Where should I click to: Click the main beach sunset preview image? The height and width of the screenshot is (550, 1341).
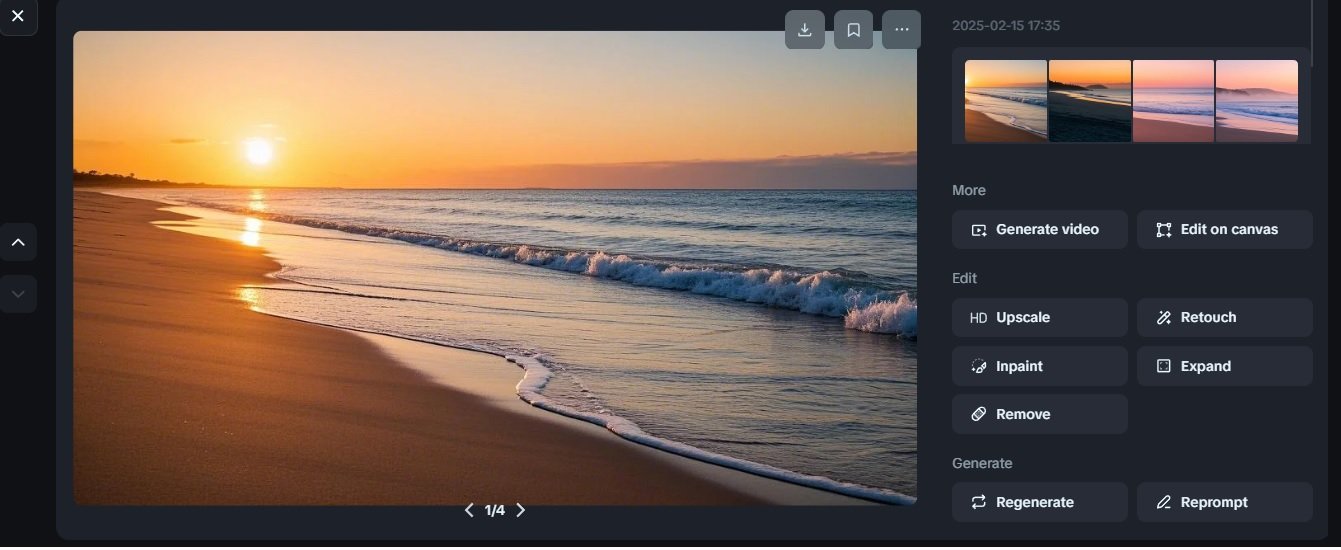pyautogui.click(x=495, y=268)
